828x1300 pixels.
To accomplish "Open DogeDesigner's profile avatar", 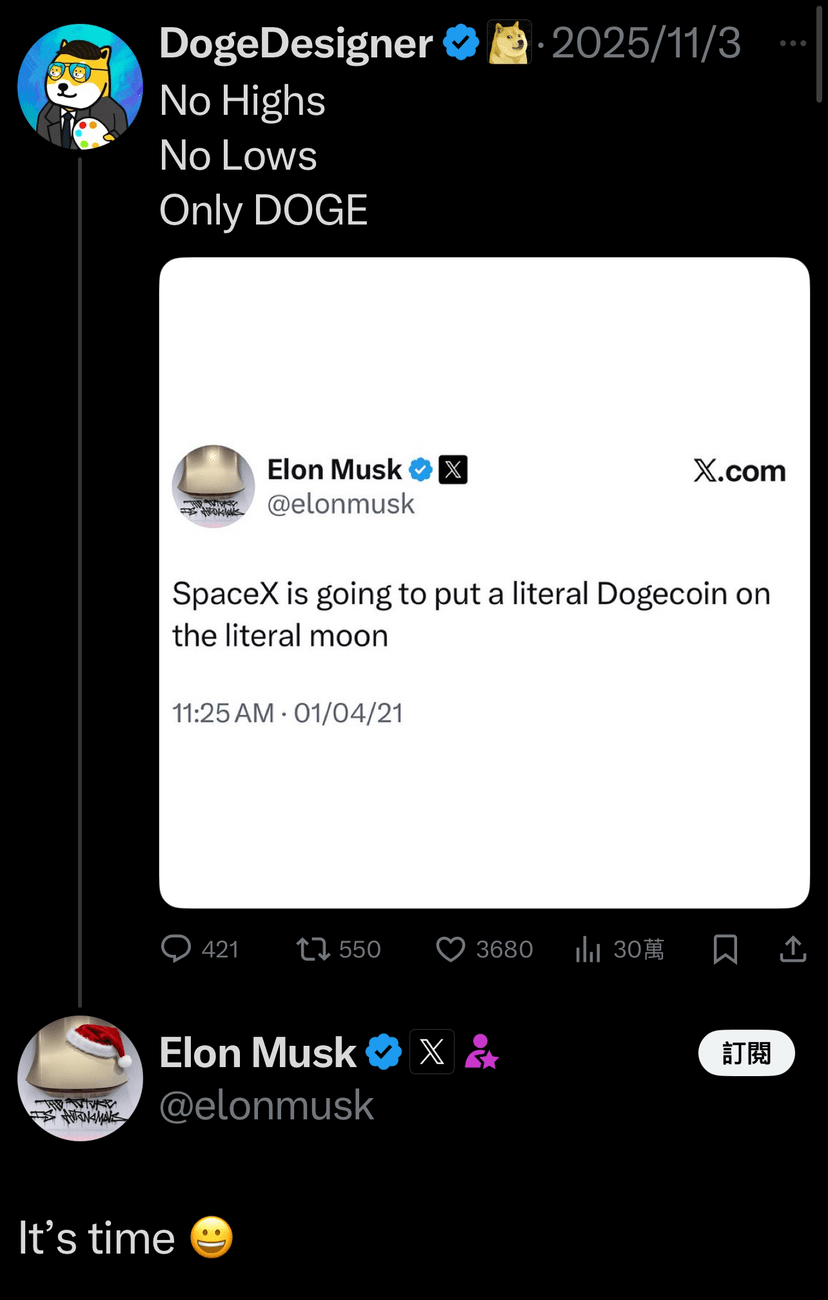I will (80, 87).
